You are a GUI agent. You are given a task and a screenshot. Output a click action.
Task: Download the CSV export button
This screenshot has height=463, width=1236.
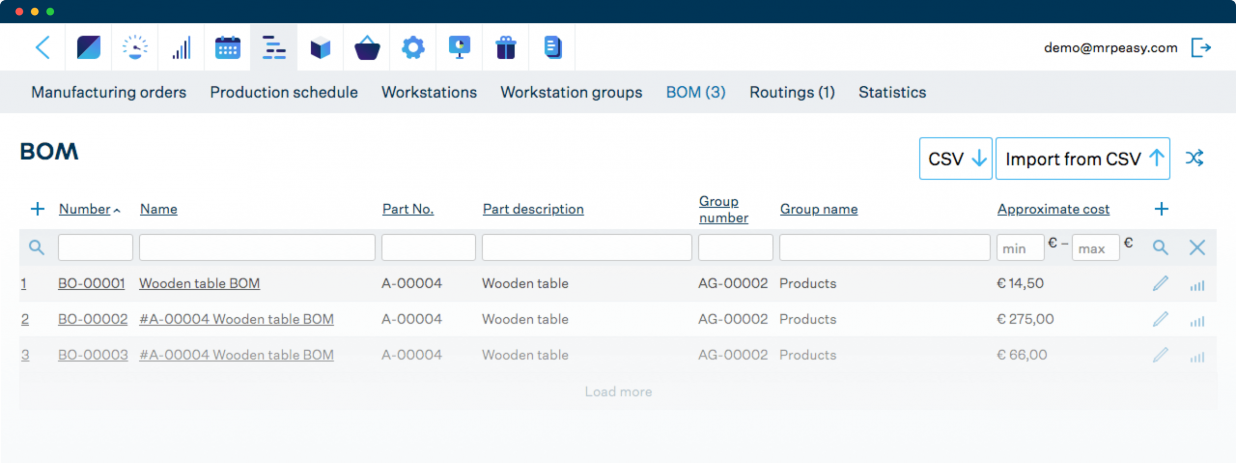pos(956,159)
